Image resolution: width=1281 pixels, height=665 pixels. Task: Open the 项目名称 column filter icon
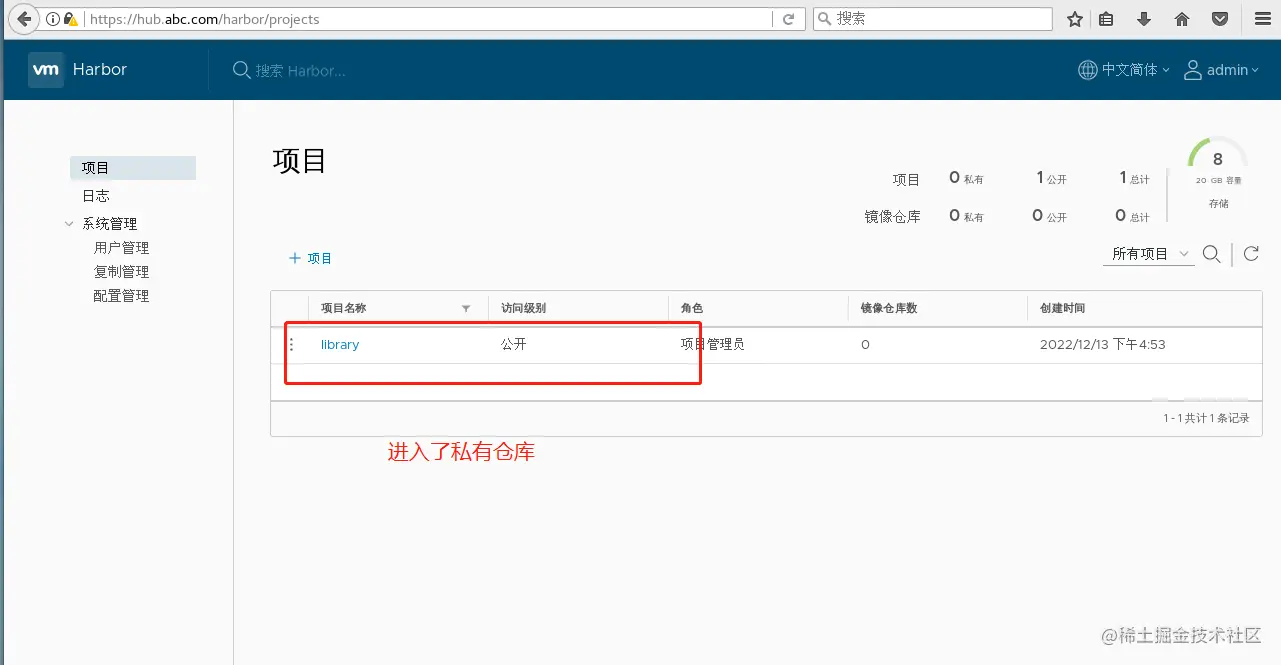point(466,308)
